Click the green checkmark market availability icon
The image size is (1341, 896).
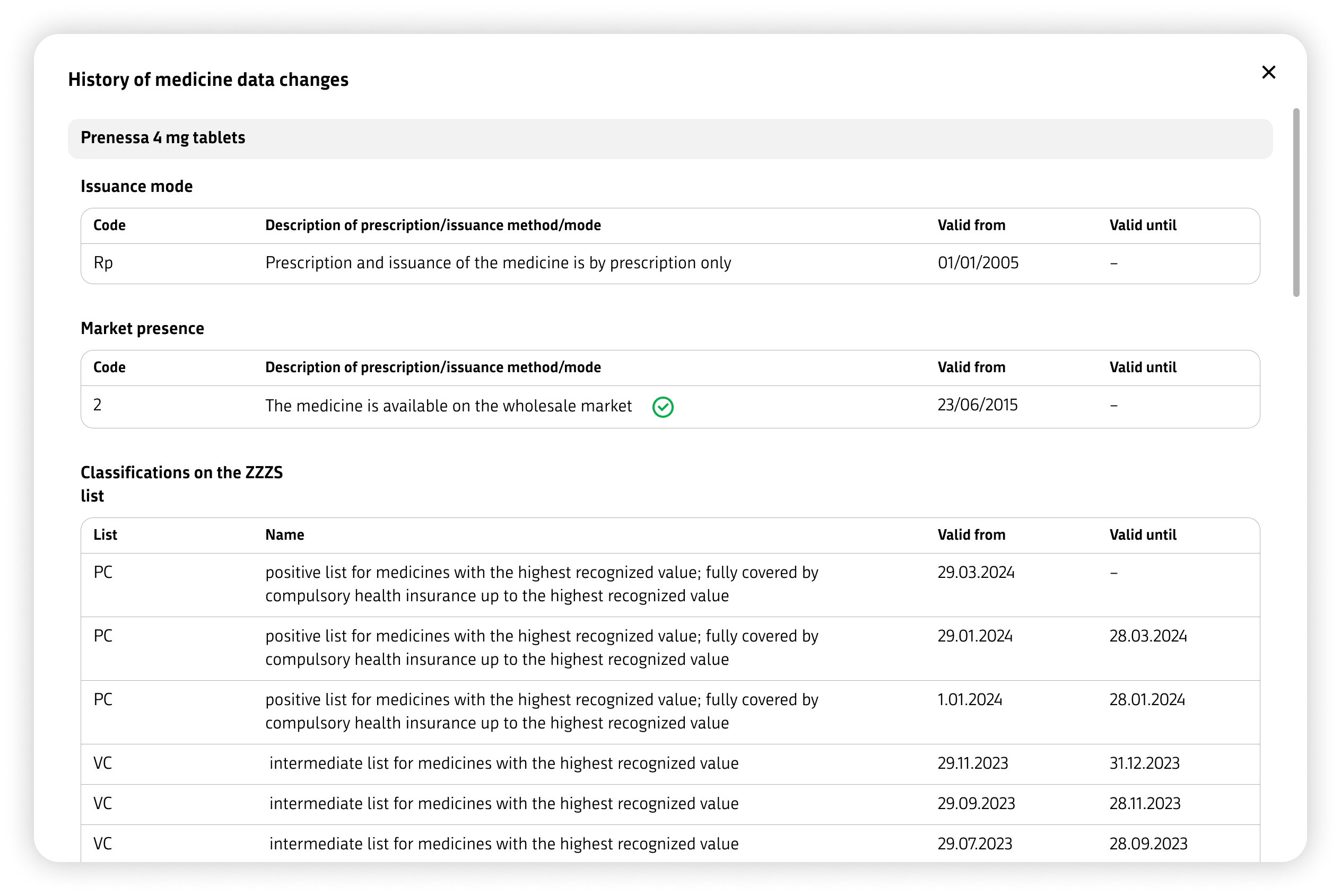[663, 407]
